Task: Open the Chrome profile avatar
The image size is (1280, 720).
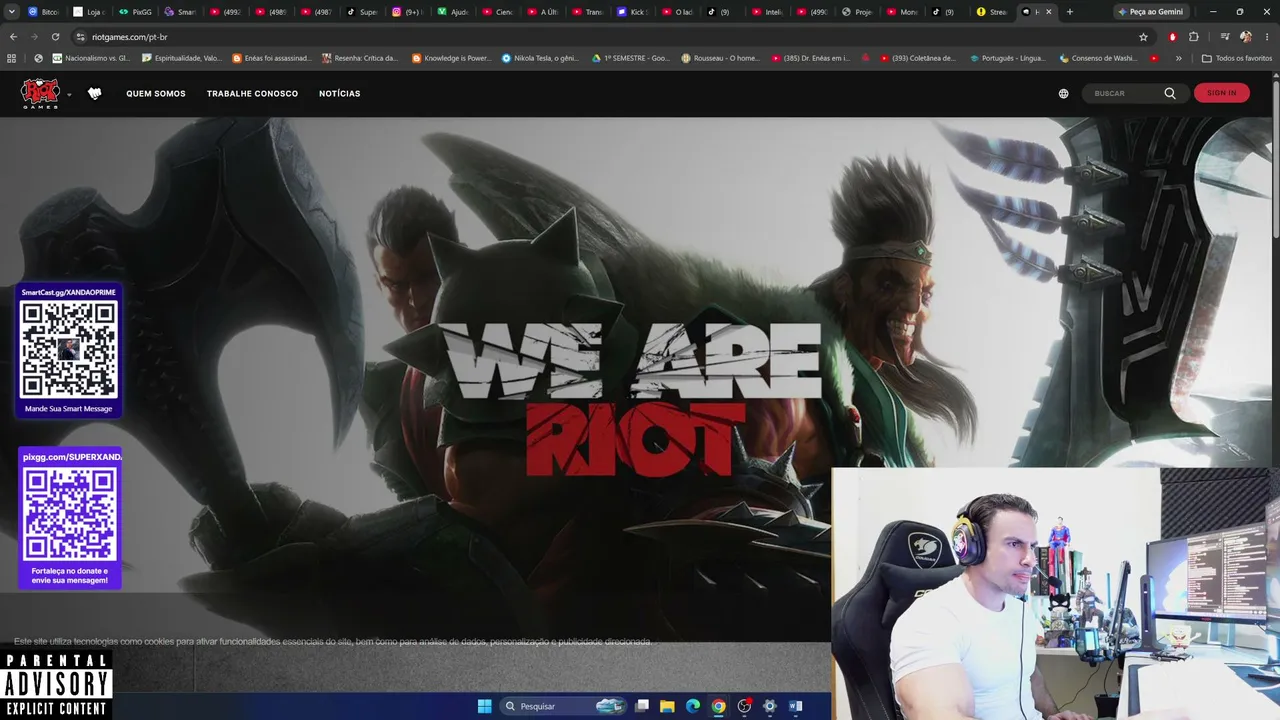Action: coord(1246,37)
